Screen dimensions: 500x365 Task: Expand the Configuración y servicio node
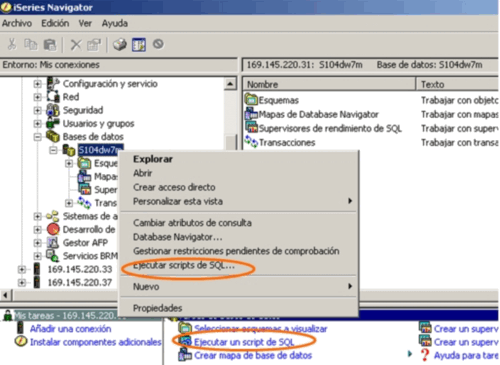tap(38, 84)
